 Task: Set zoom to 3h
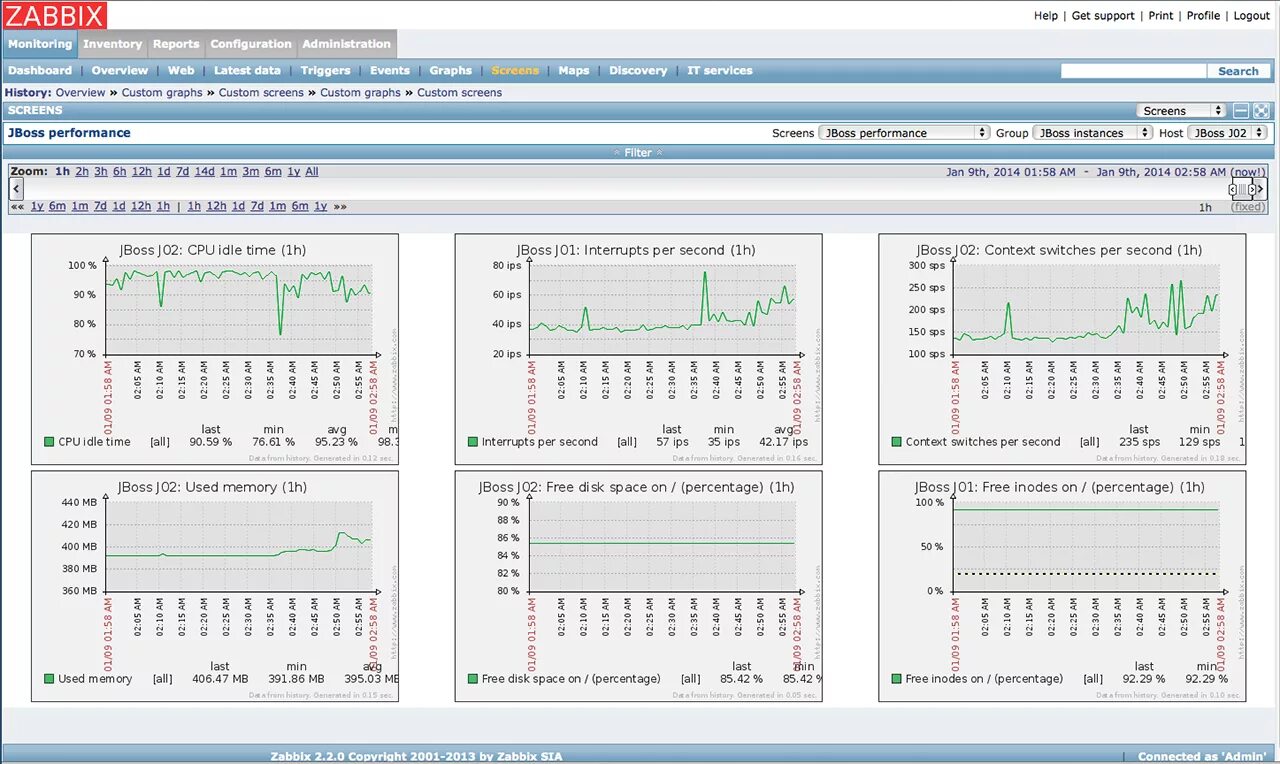point(101,172)
